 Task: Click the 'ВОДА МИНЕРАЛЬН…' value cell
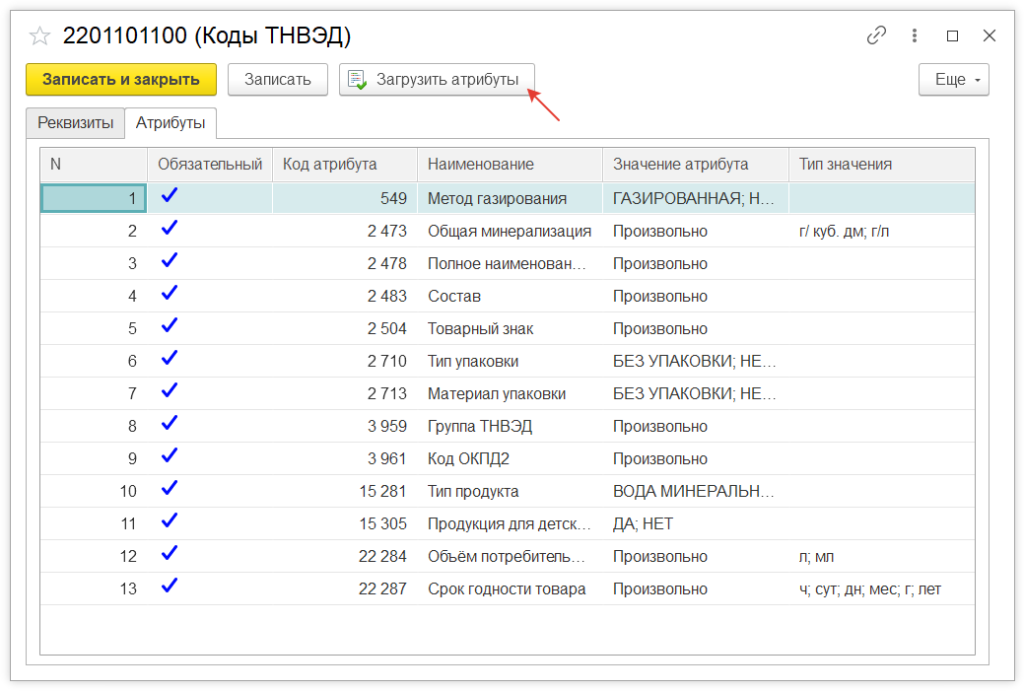695,491
